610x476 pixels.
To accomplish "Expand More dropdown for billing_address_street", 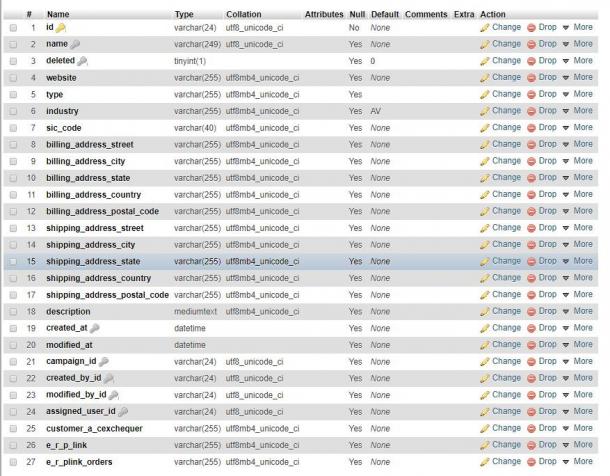I will pyautogui.click(x=578, y=144).
